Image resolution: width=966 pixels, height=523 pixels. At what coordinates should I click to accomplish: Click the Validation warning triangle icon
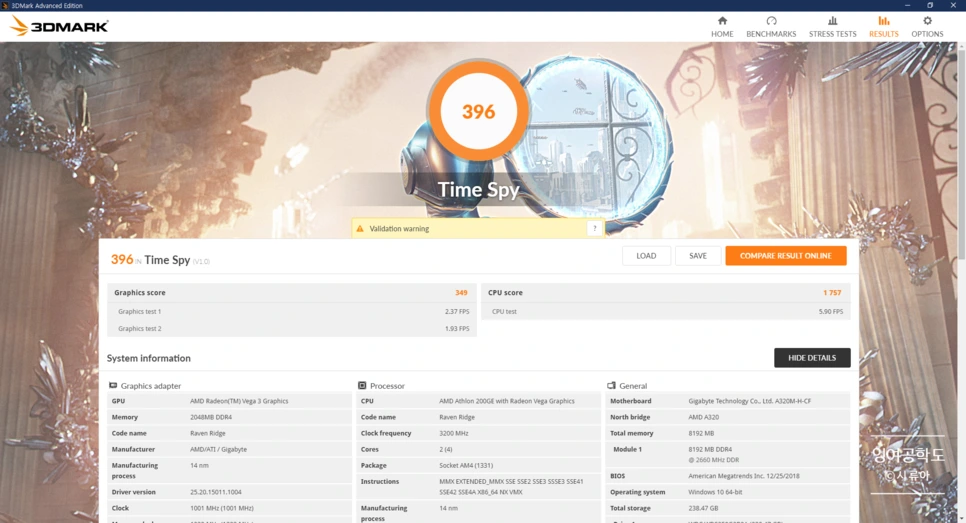click(x=360, y=229)
